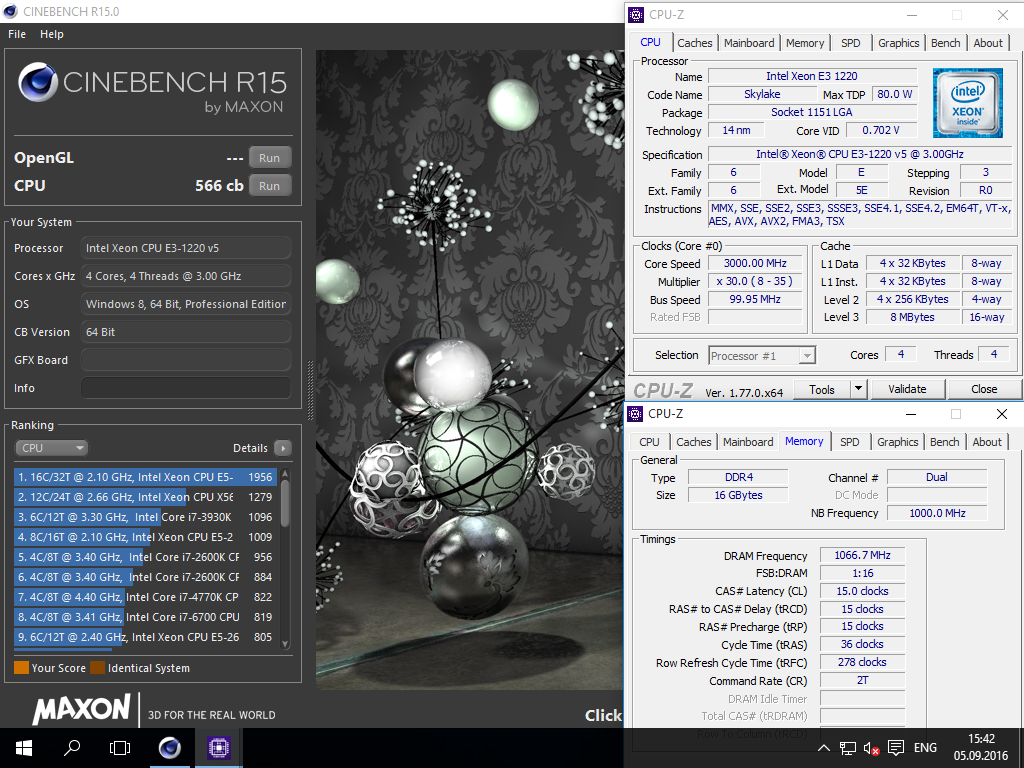Open Graphics tab in top CPU-Z

(899, 43)
